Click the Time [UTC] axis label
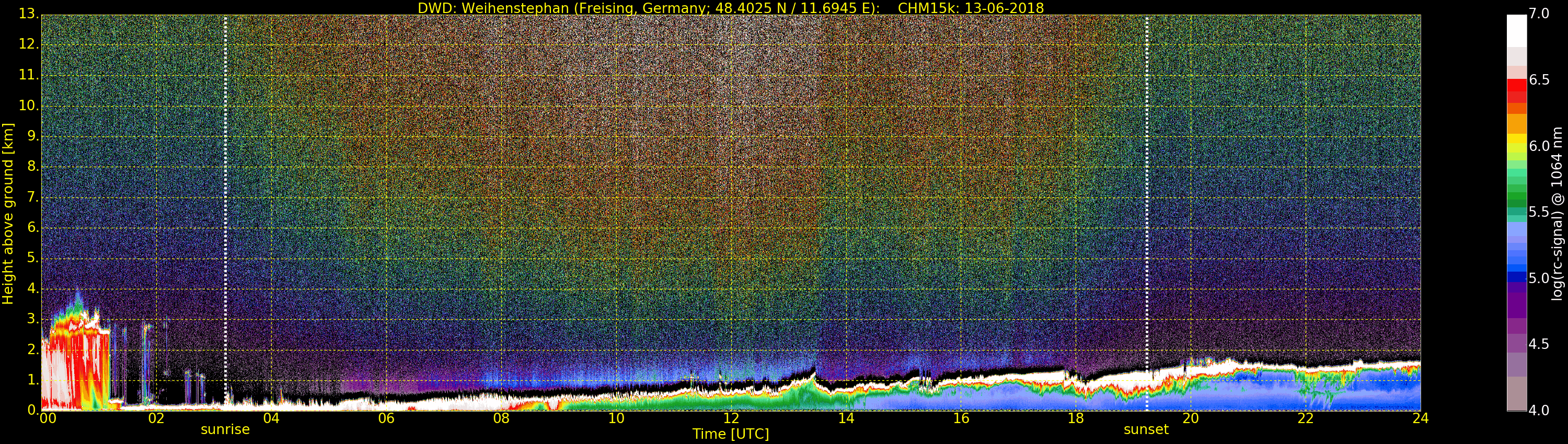The width and height of the screenshot is (1568, 444). 731,434
